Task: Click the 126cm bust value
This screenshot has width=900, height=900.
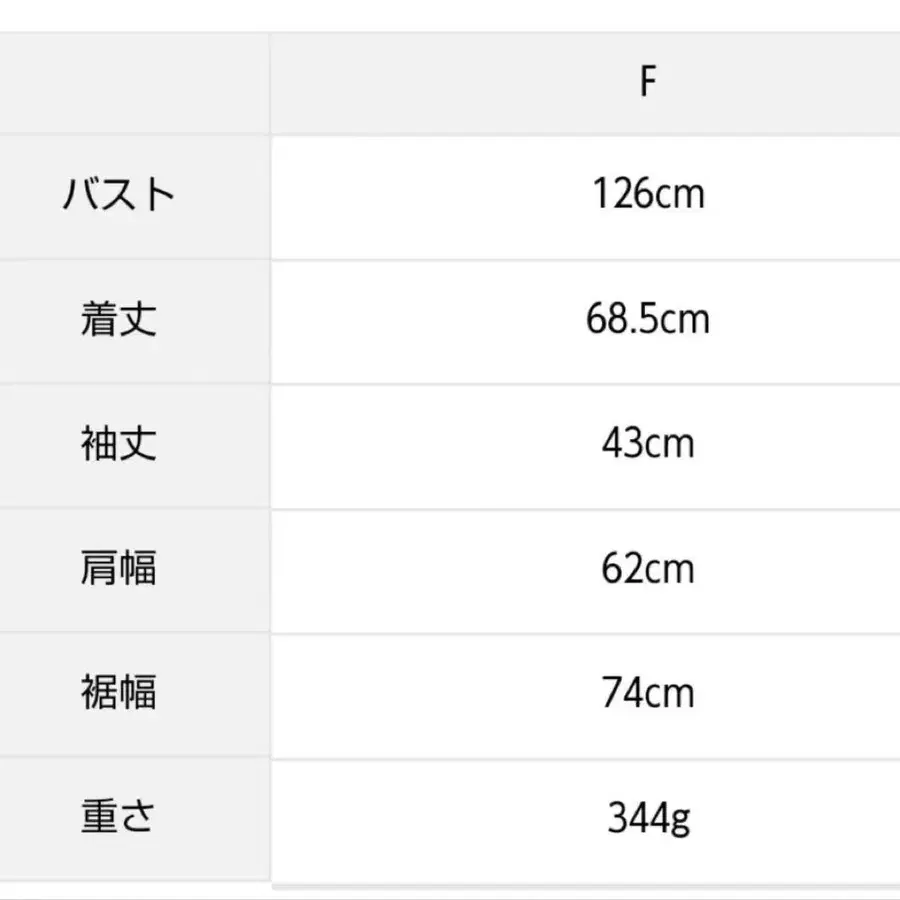Action: point(648,194)
